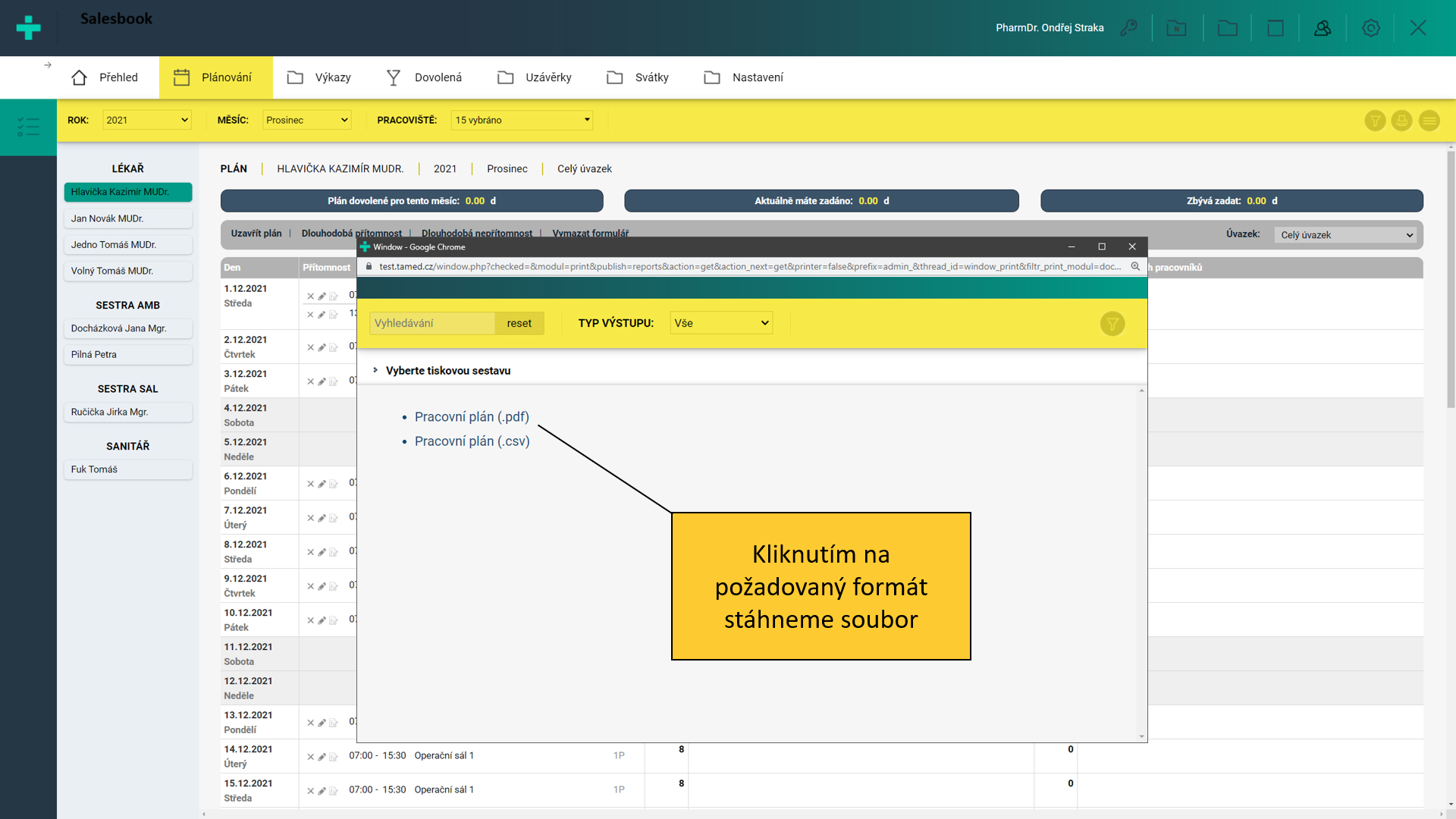Open the Úvazek dropdown
Viewport: 1456px width, 819px height.
(1347, 235)
